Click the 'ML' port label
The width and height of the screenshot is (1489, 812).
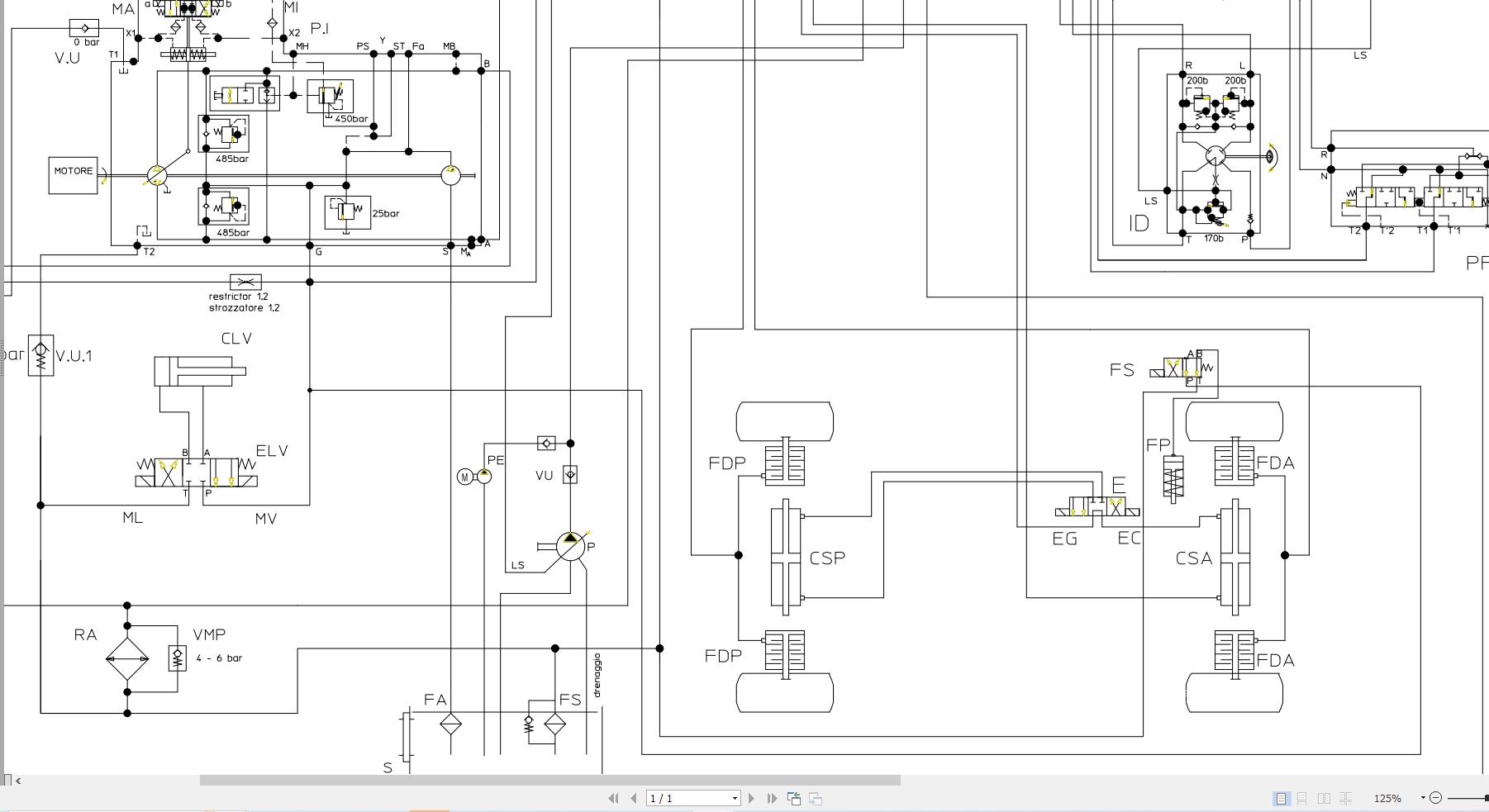pos(132,518)
